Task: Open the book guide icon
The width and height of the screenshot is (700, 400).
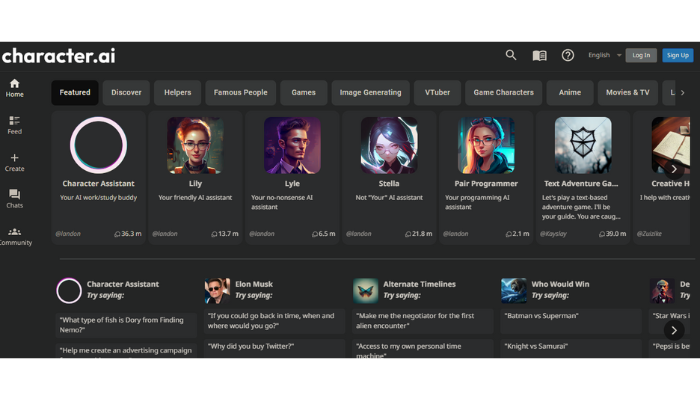Action: point(539,55)
